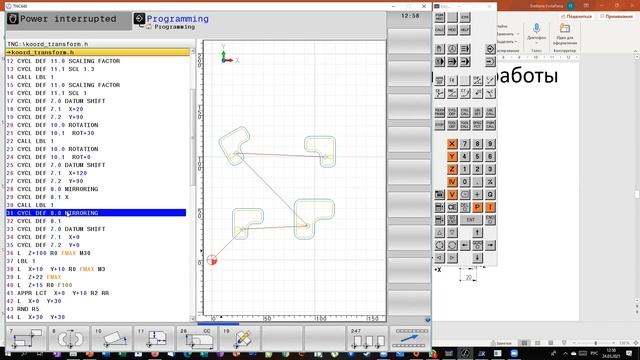The width and height of the screenshot is (640, 360).
Task: Click the NO ENT key
Action: coord(452,220)
